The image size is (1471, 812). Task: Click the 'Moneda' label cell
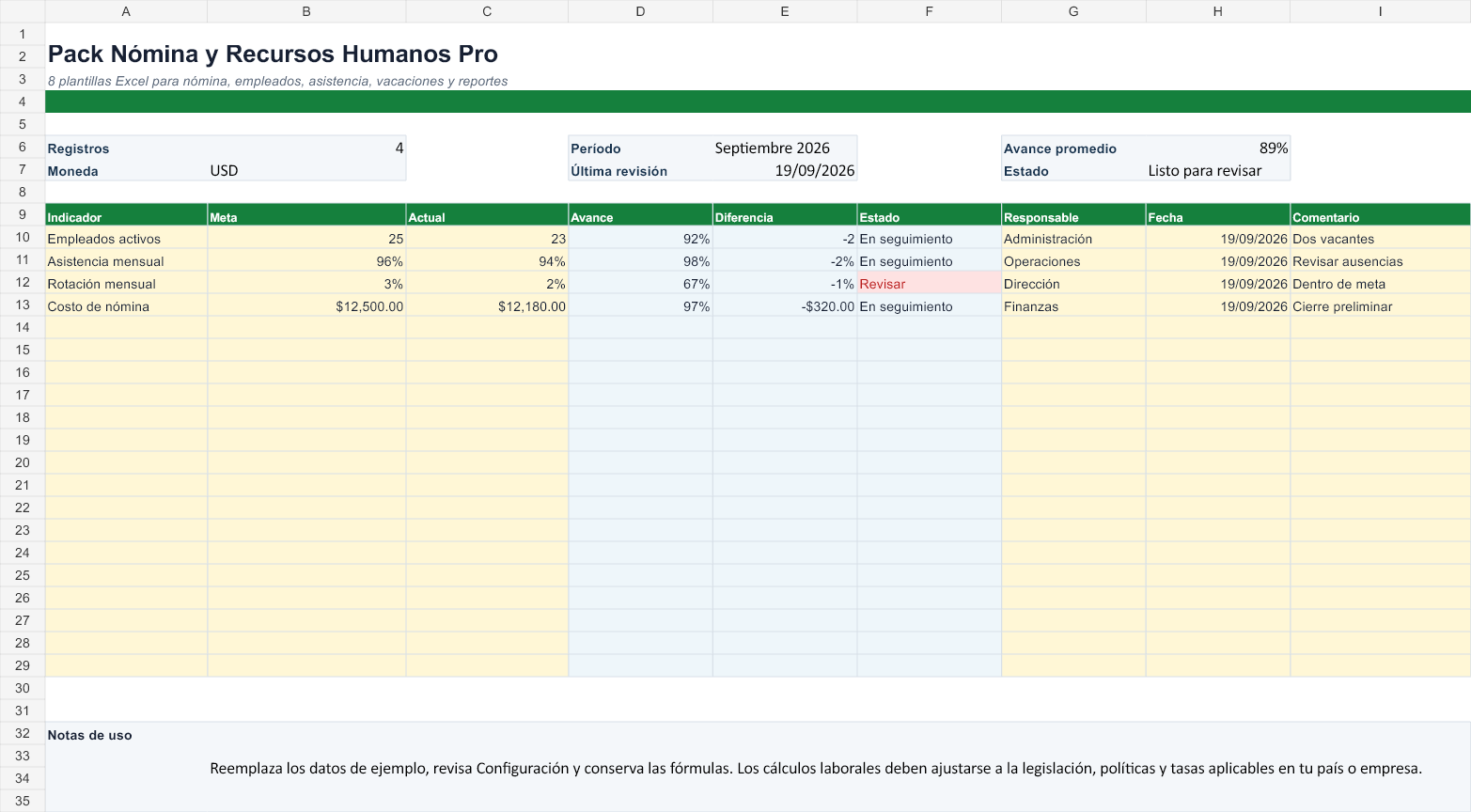tap(126, 170)
